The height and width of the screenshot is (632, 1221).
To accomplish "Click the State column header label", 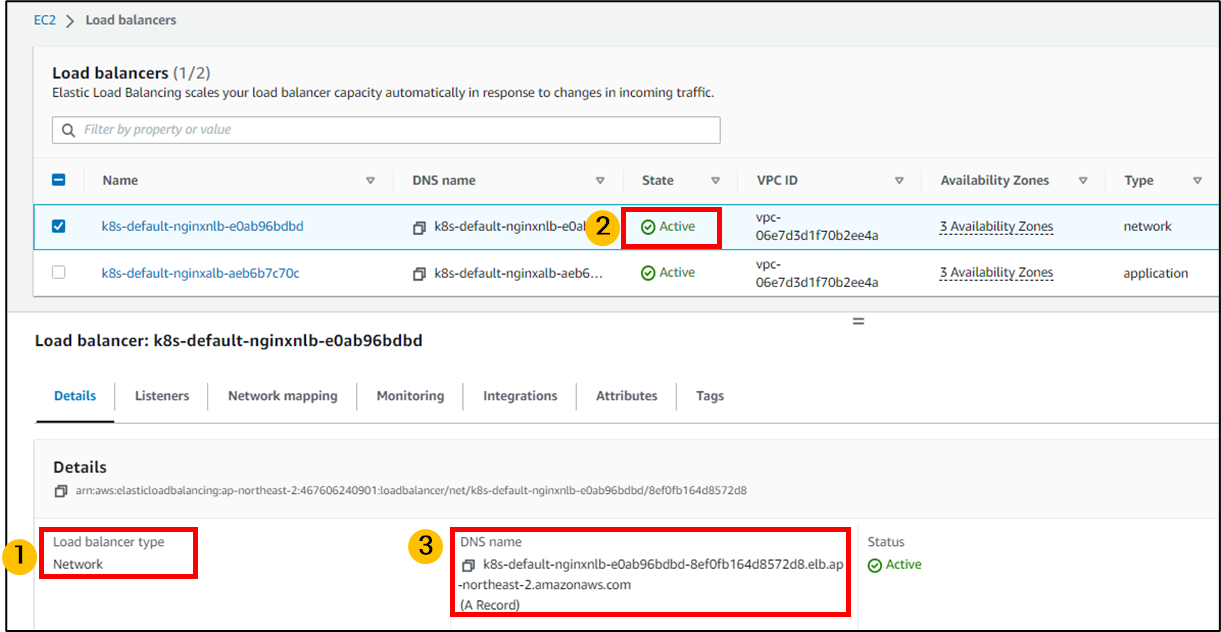I will click(657, 181).
